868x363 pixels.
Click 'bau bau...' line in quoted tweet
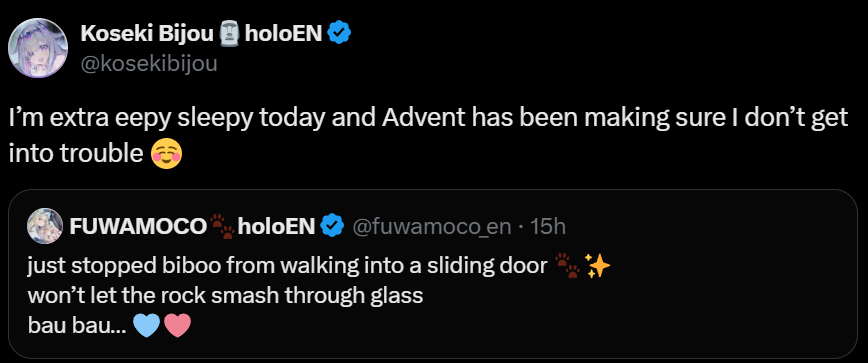coord(109,326)
